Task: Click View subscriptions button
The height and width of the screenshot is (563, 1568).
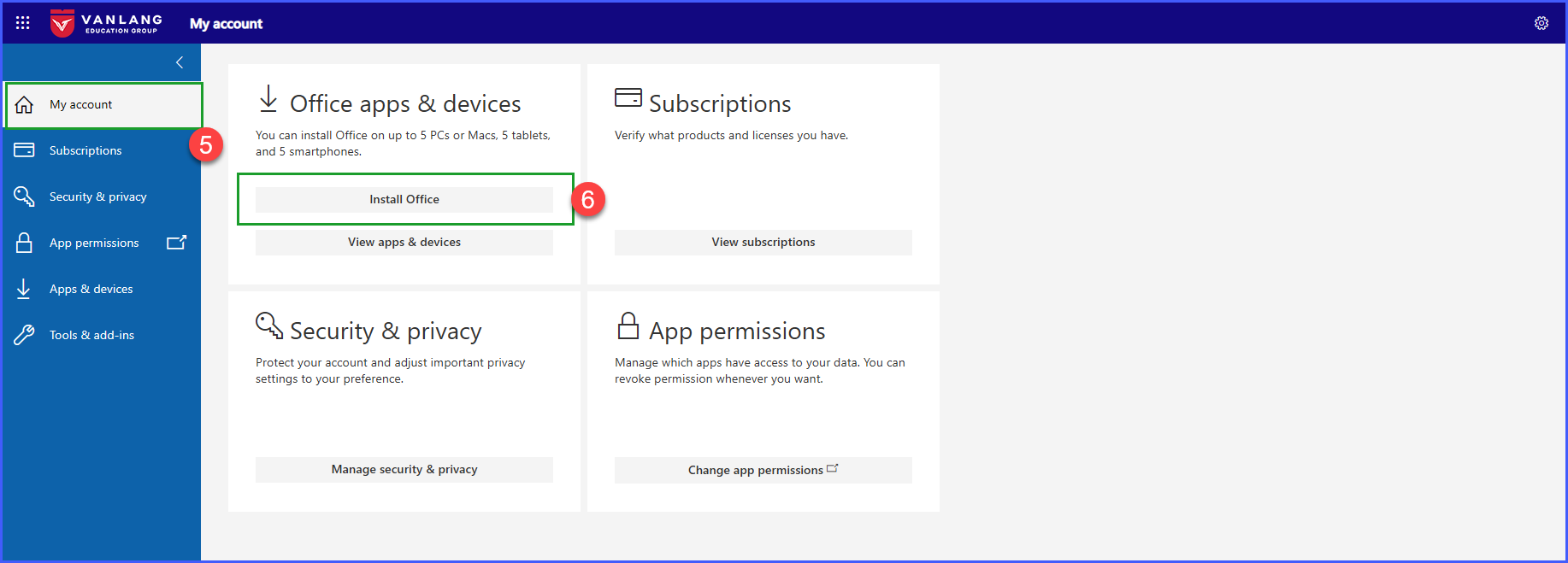Action: [x=763, y=242]
